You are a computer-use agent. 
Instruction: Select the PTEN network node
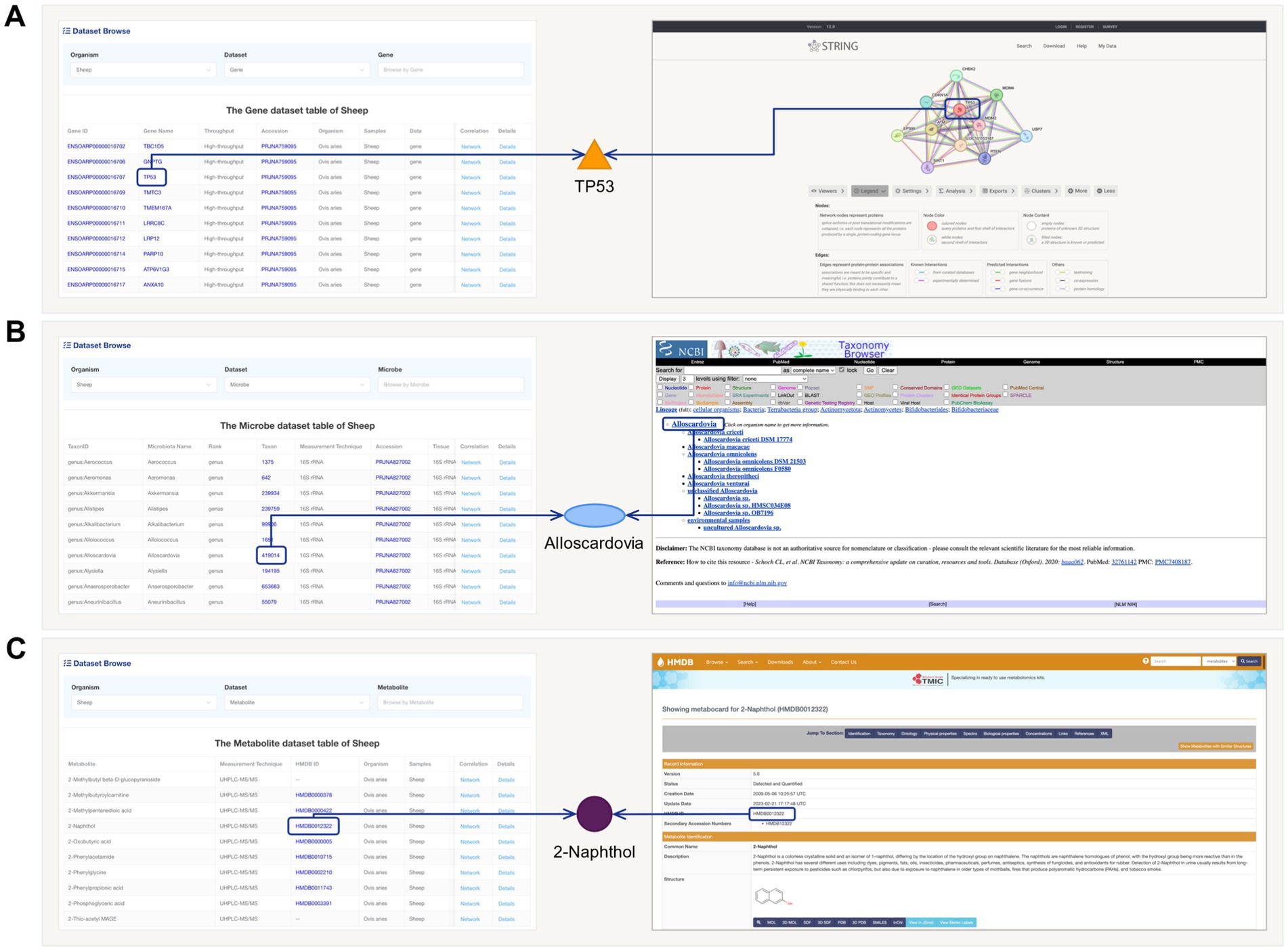pyautogui.click(x=985, y=158)
